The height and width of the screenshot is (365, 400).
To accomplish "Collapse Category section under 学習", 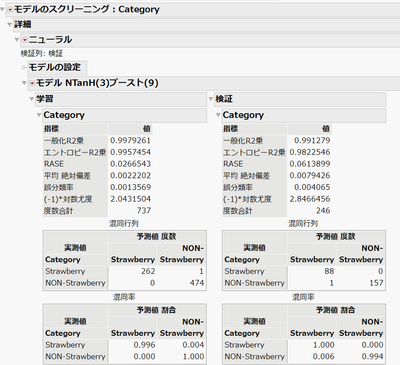I will (x=39, y=115).
